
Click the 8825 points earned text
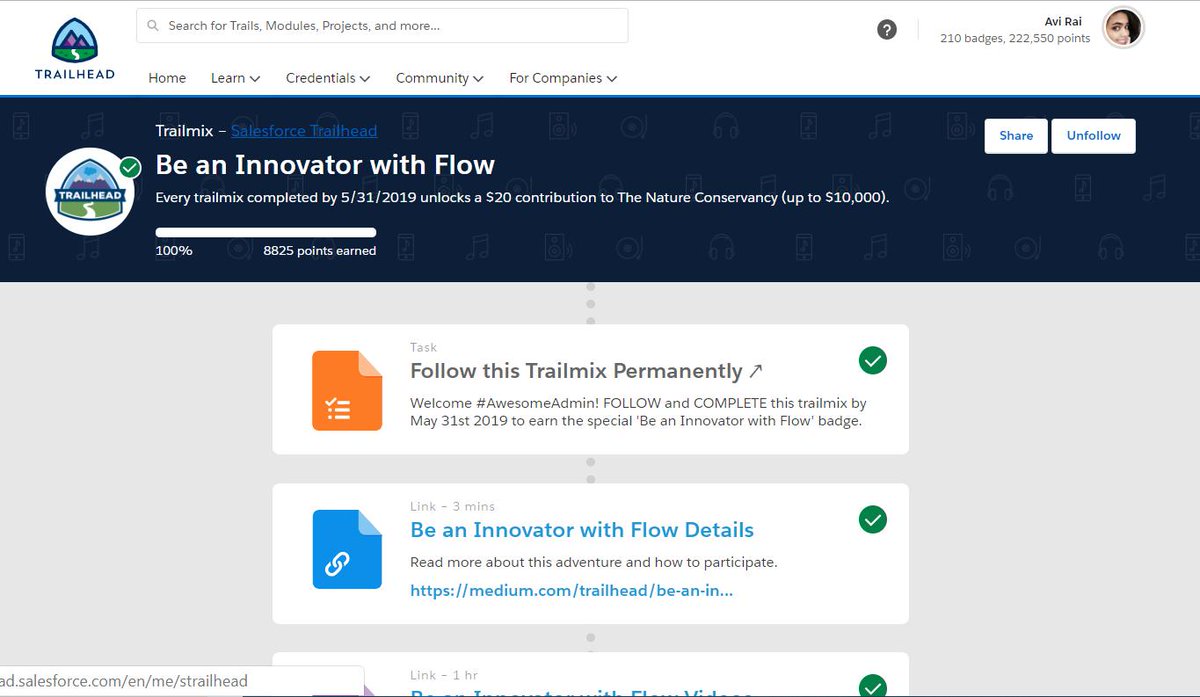(320, 251)
